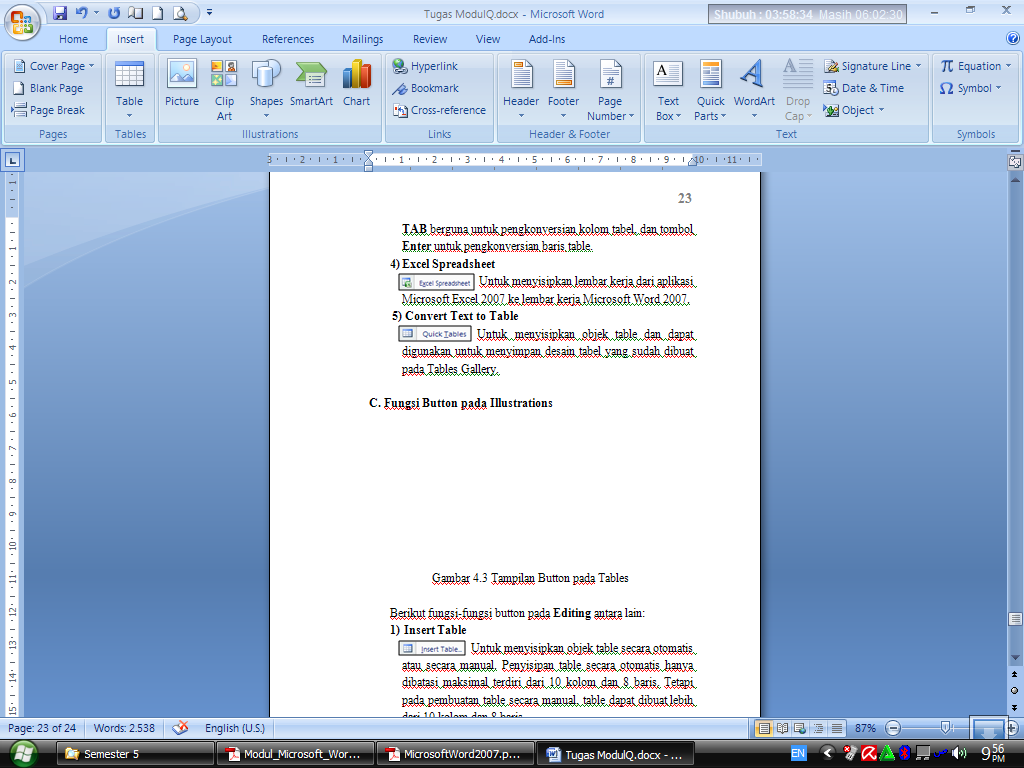Image resolution: width=1024 pixels, height=768 pixels.
Task: Toggle the ruler view button above scrollbar
Action: point(1015,161)
